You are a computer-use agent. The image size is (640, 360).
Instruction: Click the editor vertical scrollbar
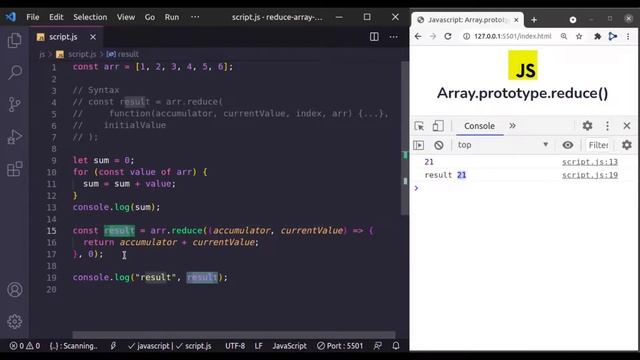coord(405,138)
